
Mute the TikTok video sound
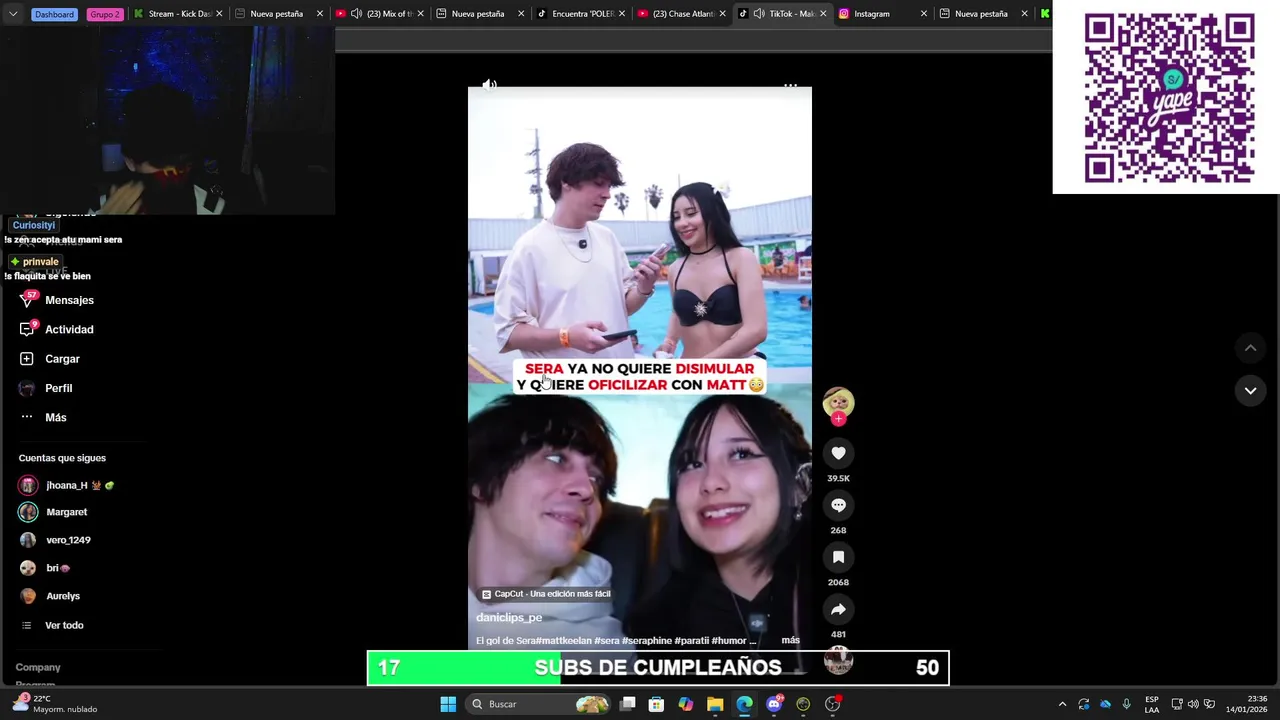(x=489, y=85)
